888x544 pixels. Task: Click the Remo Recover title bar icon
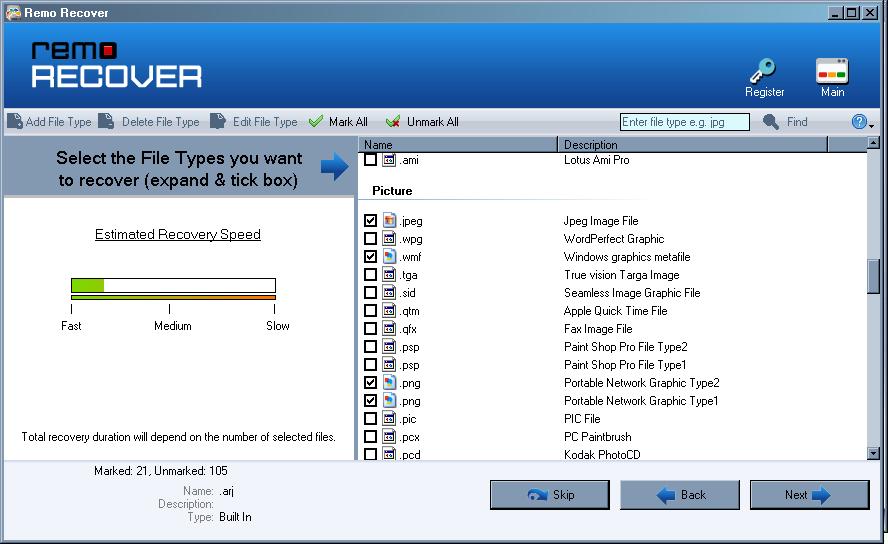(13, 12)
